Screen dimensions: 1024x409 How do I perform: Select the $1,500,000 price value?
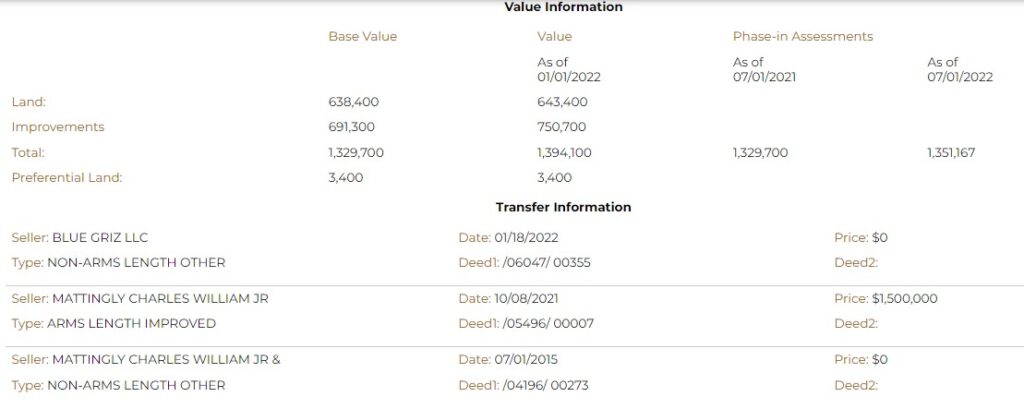tap(904, 299)
